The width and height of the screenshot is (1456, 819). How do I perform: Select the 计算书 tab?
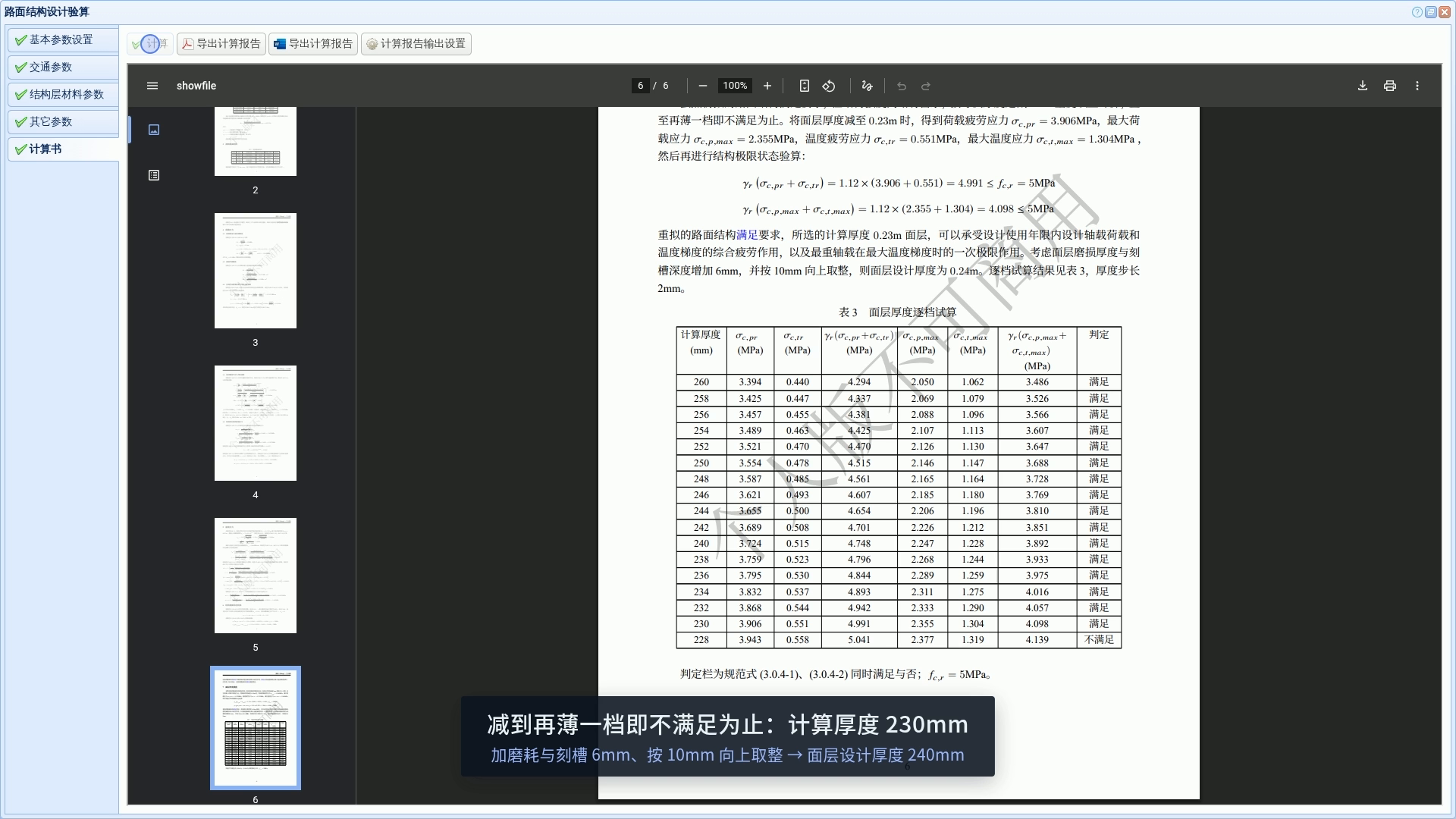(x=63, y=149)
